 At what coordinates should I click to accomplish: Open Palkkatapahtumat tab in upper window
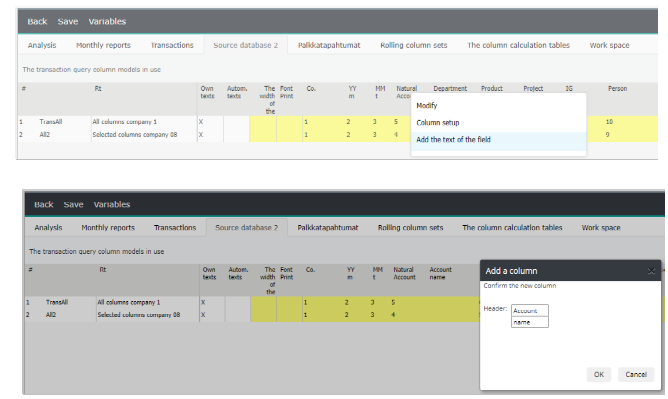tap(329, 45)
